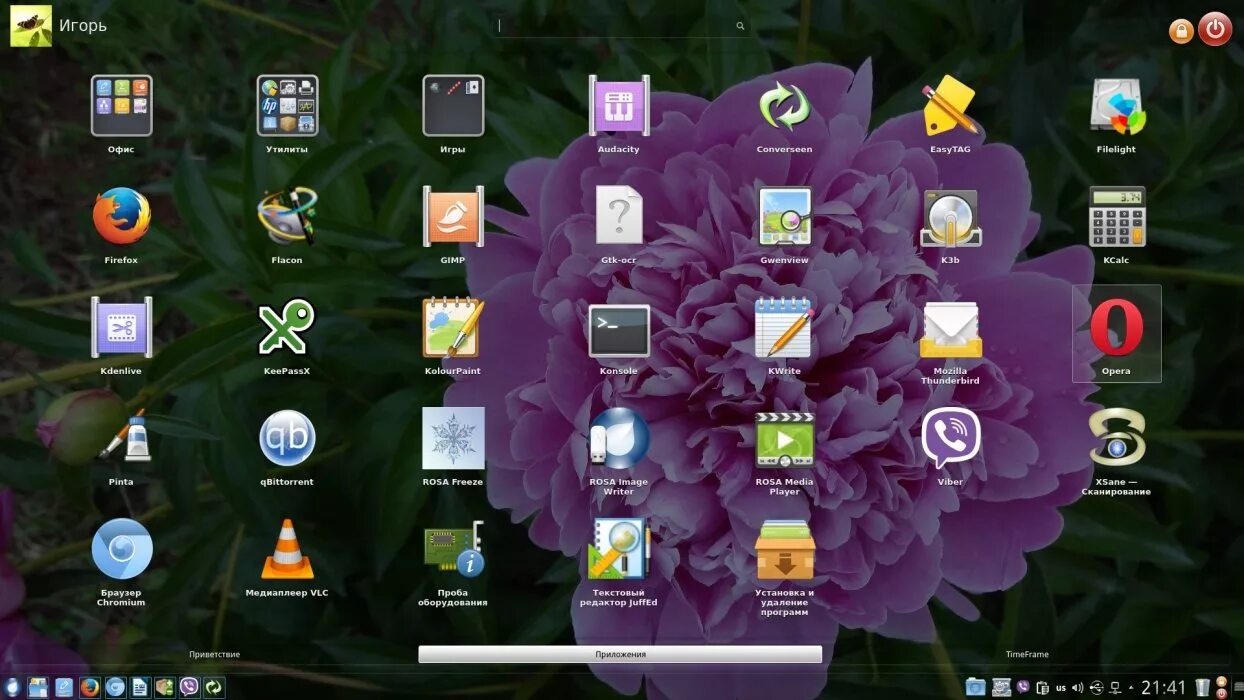
Task: Launch Pinta
Action: pos(125,438)
